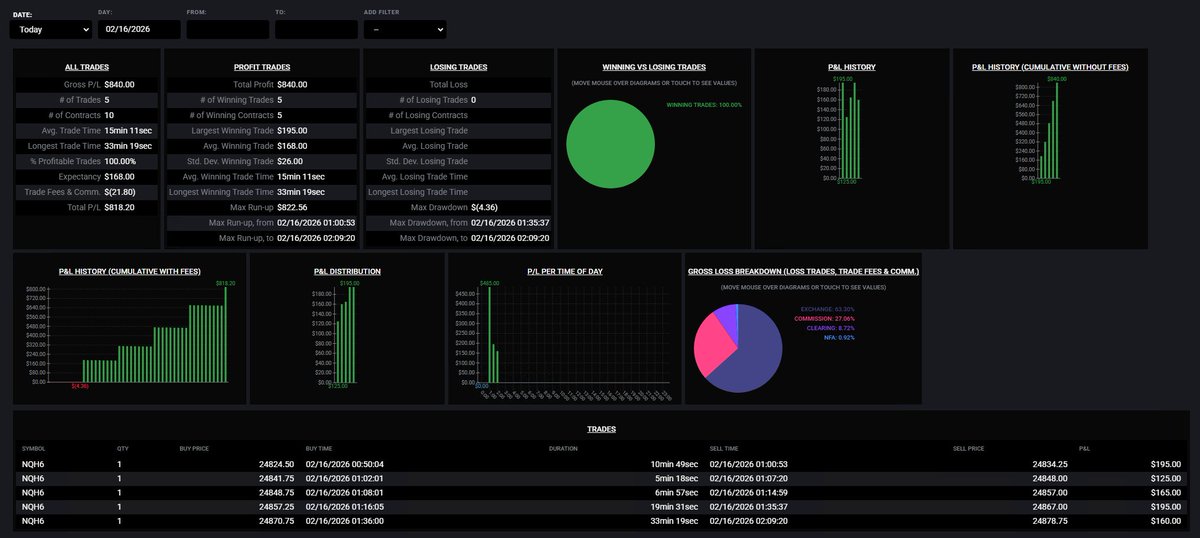This screenshot has height=538, width=1200.
Task: Click the Winning vs Losing Trades heading
Action: [654, 67]
